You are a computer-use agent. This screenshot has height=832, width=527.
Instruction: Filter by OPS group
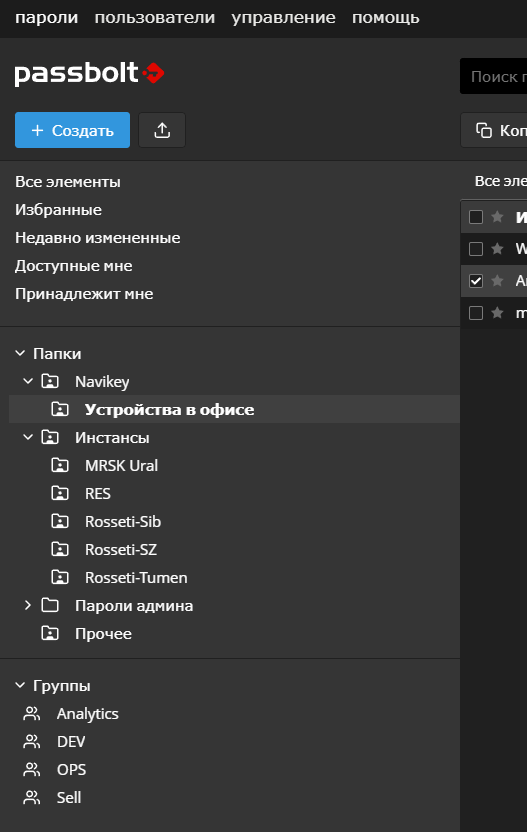point(72,769)
